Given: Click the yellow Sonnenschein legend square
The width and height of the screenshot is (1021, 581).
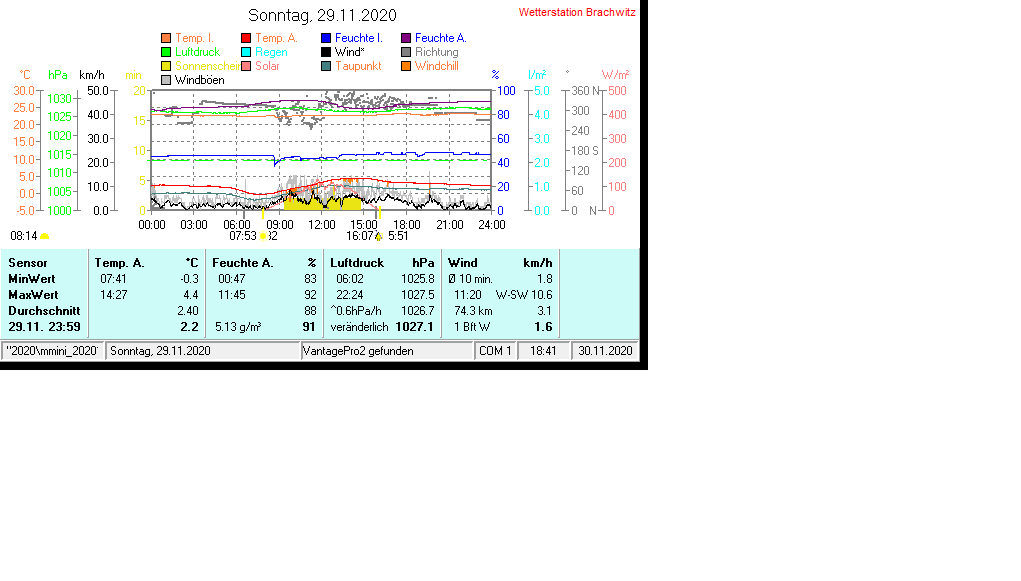Looking at the screenshot, I should (166, 66).
